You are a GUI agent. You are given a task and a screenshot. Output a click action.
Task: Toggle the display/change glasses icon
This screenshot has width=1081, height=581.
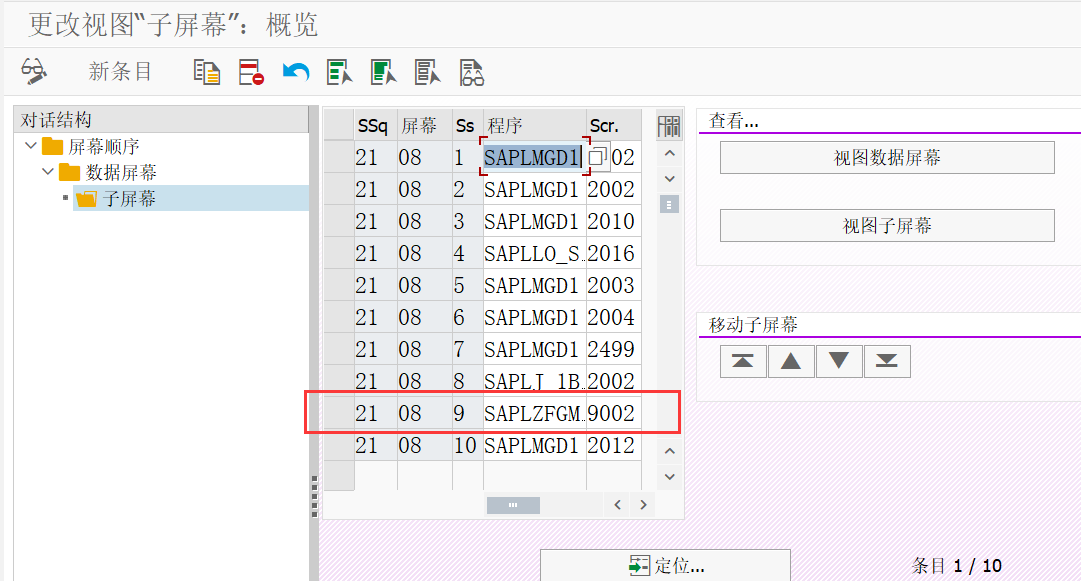(33, 71)
